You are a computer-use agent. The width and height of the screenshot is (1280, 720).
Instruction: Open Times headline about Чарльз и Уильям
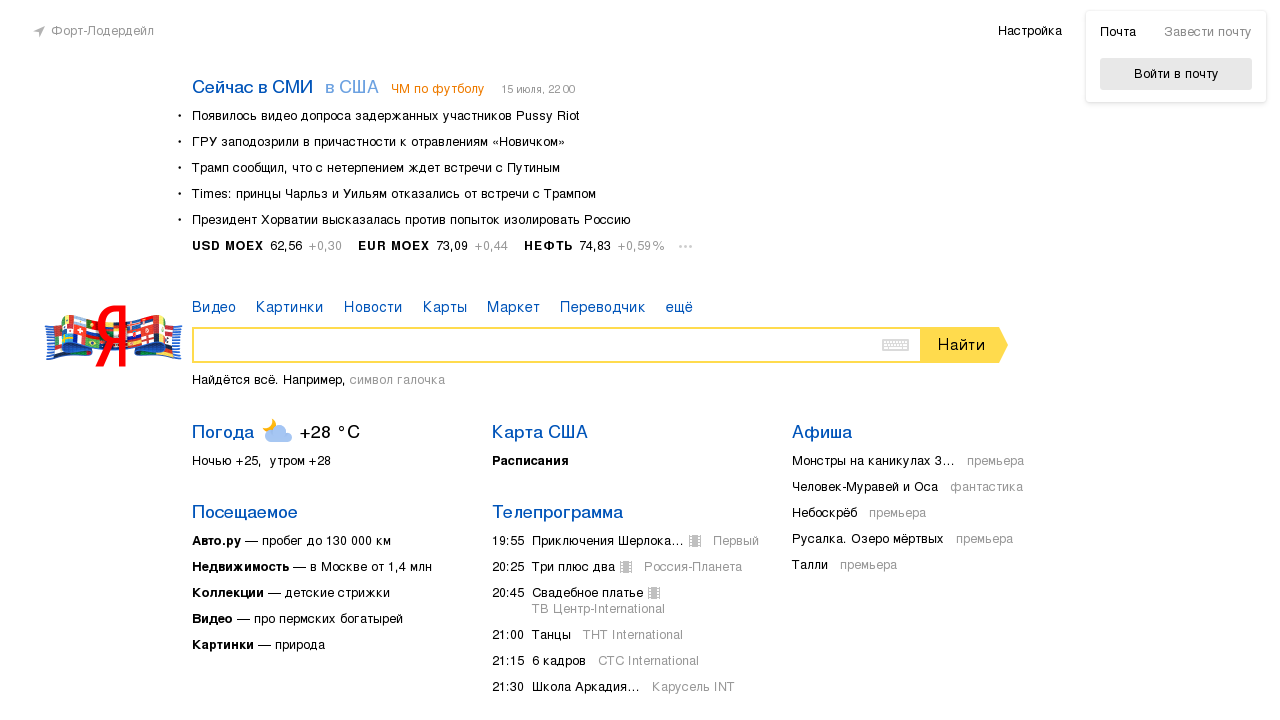(x=394, y=194)
